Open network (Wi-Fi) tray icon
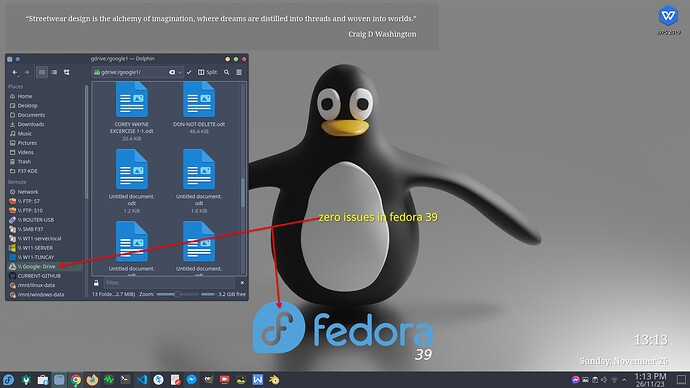 (x=614, y=380)
